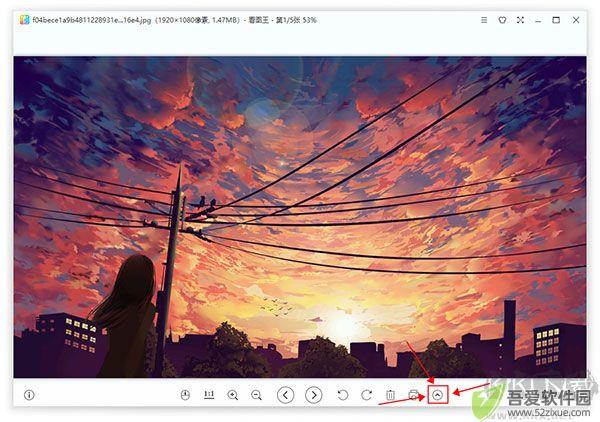Image resolution: width=600 pixels, height=422 pixels.
Task: Go to the next image
Action: point(314,395)
